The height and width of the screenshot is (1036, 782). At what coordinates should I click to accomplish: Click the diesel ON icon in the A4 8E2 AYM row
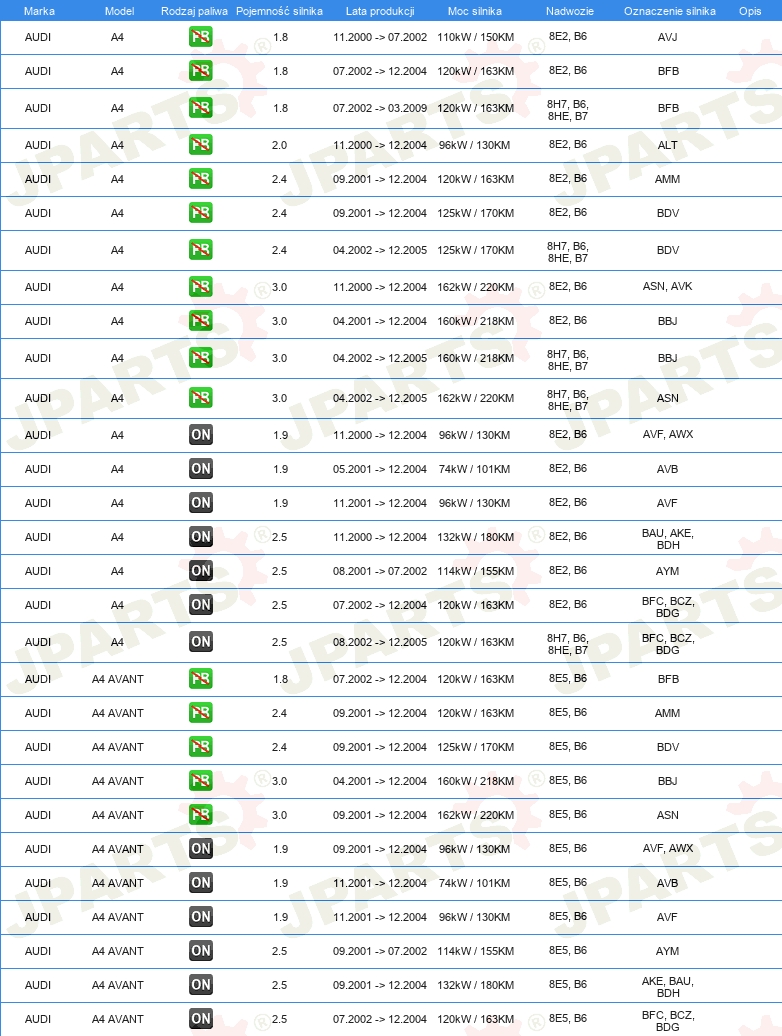point(201,570)
